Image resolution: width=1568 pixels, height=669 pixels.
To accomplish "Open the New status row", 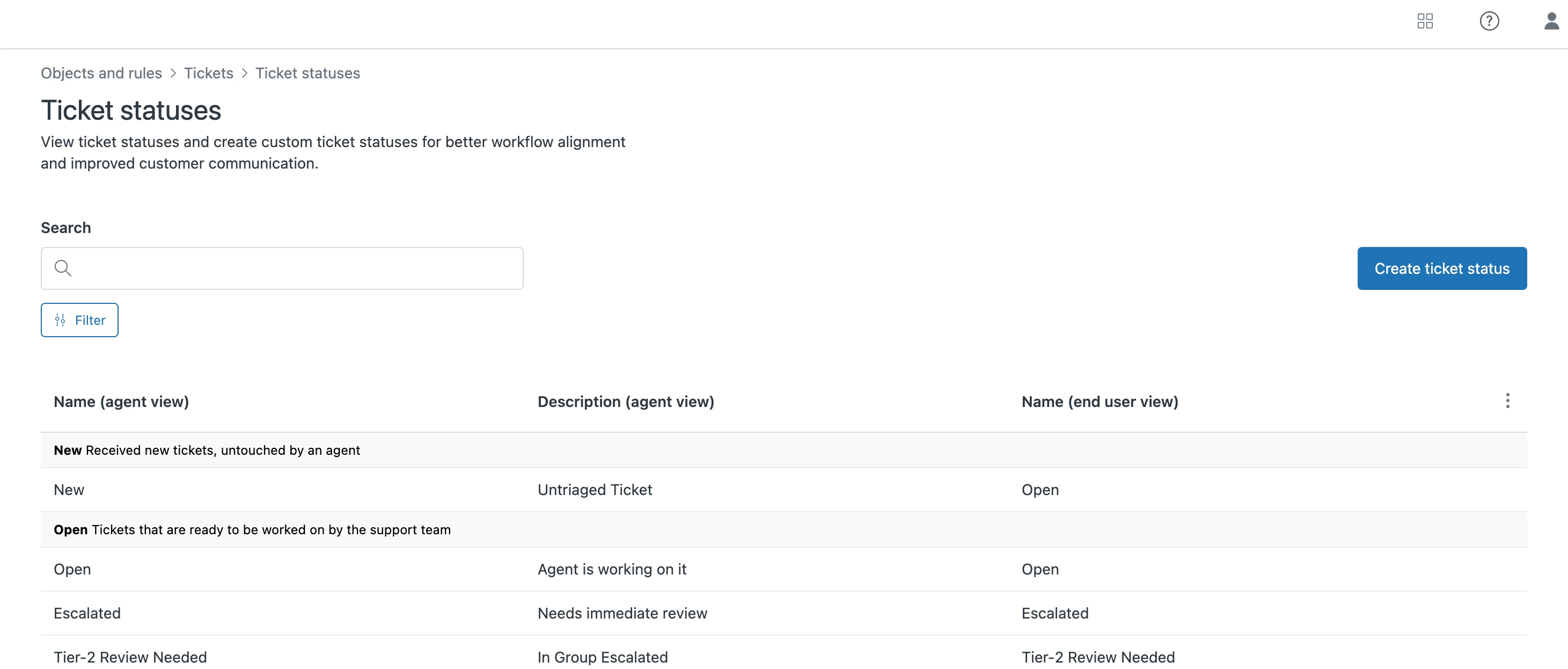I will tap(69, 490).
